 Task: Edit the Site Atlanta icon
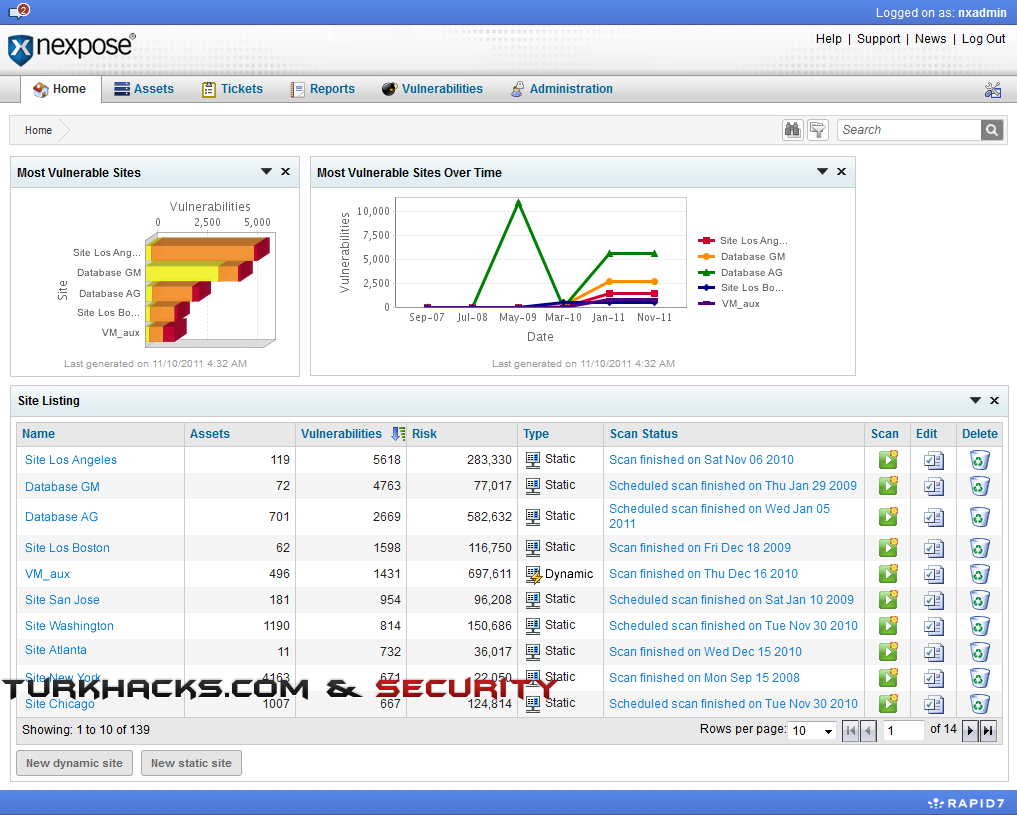coord(933,652)
